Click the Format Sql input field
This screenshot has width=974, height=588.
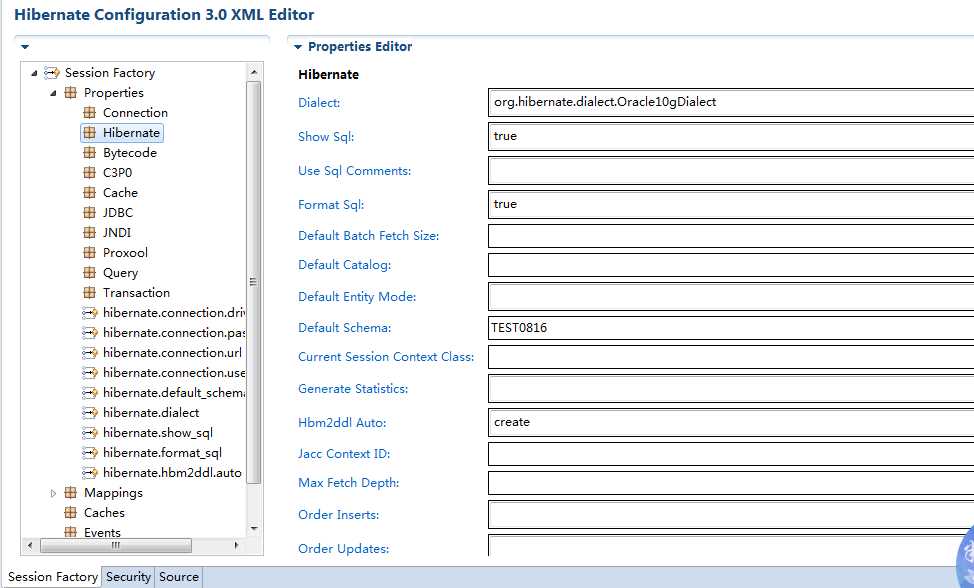tap(731, 204)
